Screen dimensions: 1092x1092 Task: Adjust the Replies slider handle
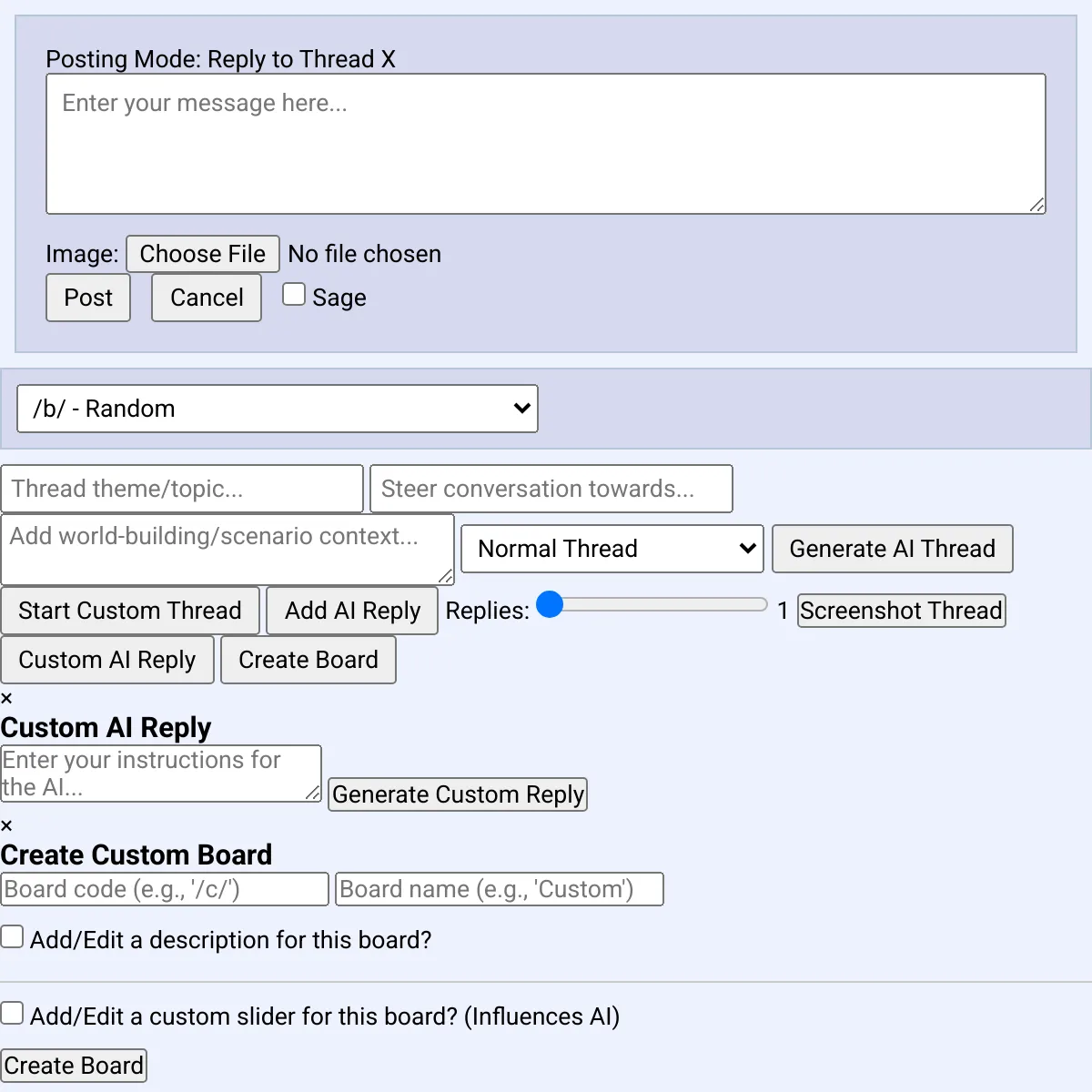tap(550, 604)
